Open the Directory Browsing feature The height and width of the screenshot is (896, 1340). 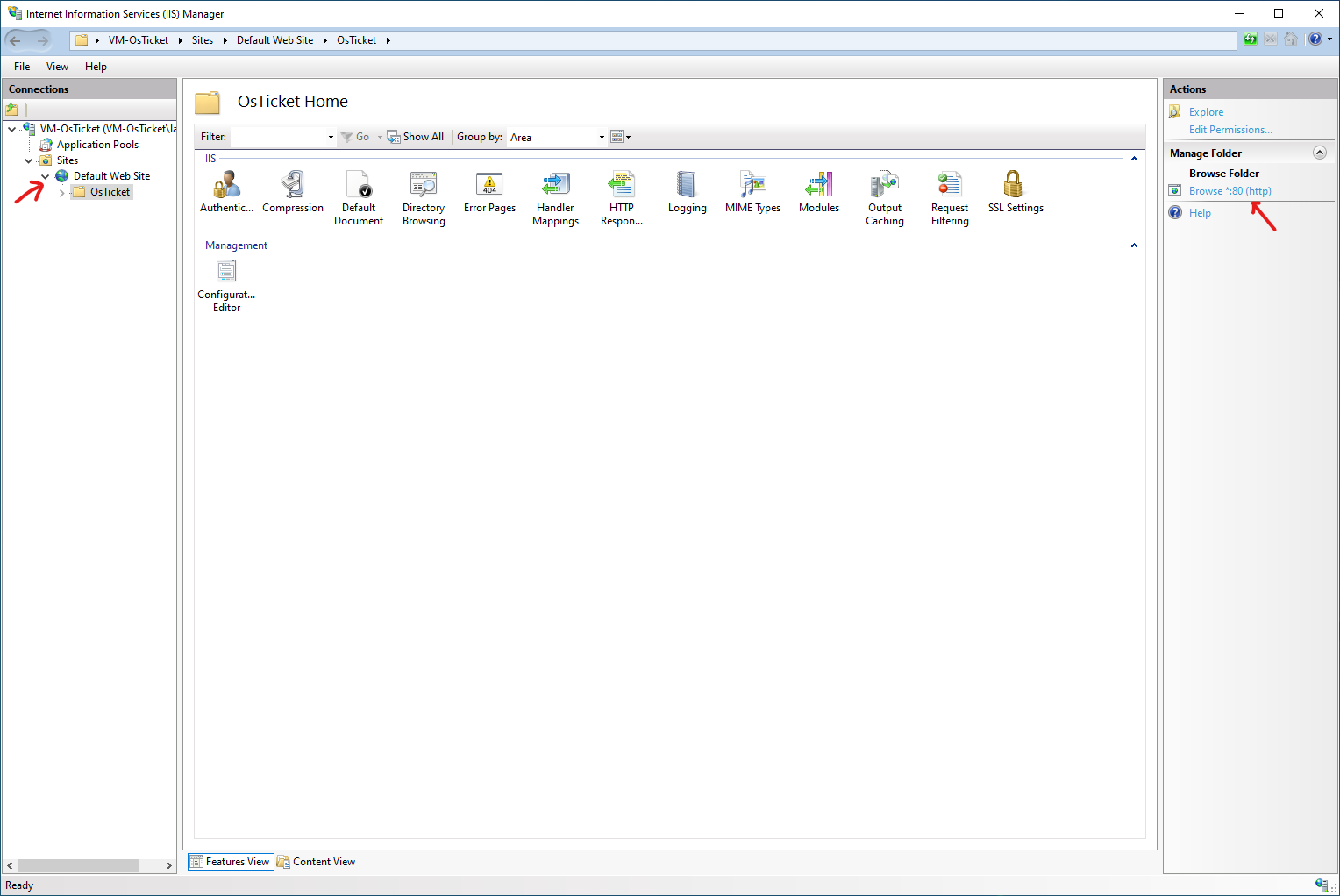click(424, 198)
